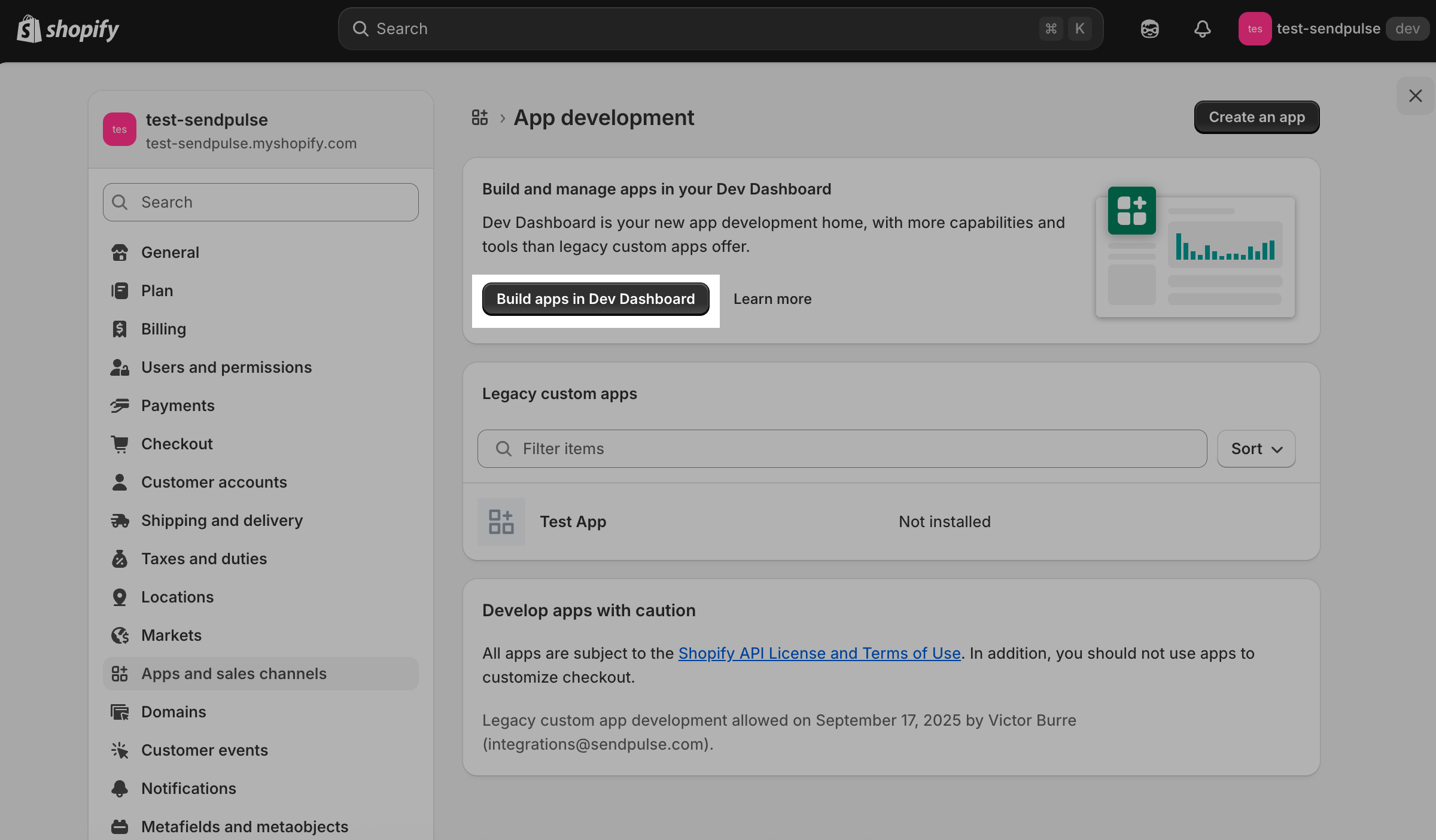Click the Shipping and delivery truck icon

120,521
